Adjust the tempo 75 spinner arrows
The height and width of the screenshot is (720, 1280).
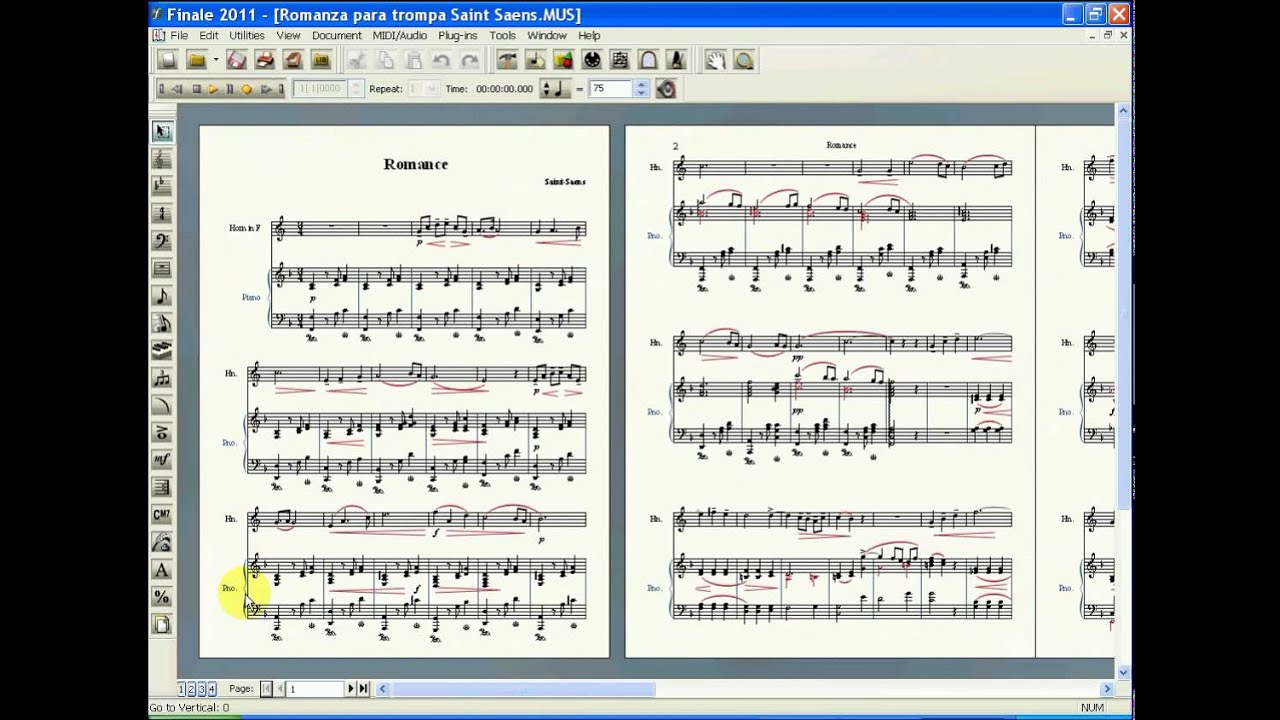(x=640, y=89)
